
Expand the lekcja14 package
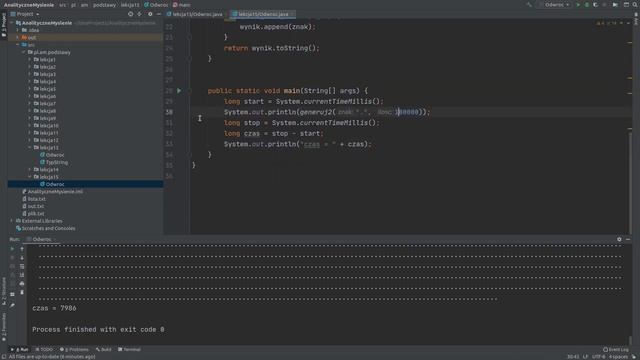coord(30,169)
